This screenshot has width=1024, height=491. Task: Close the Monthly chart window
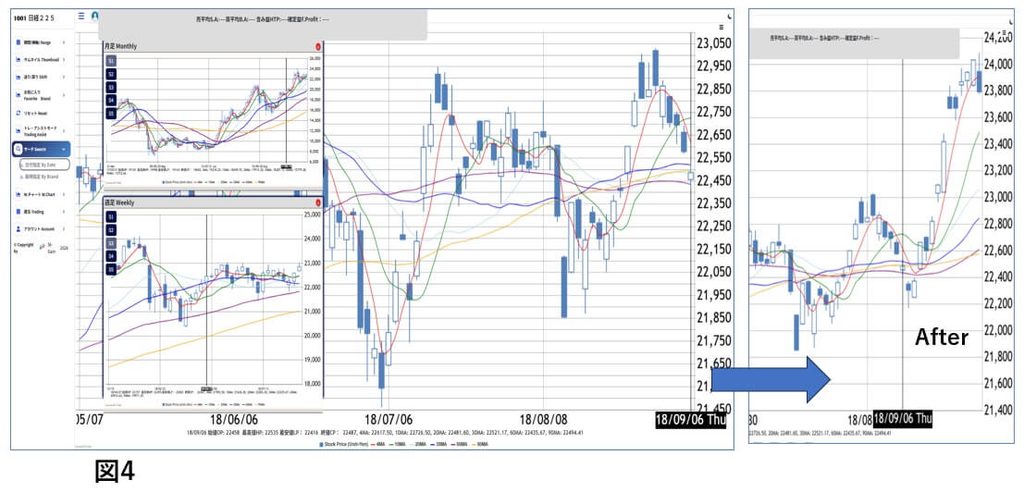pos(317,47)
